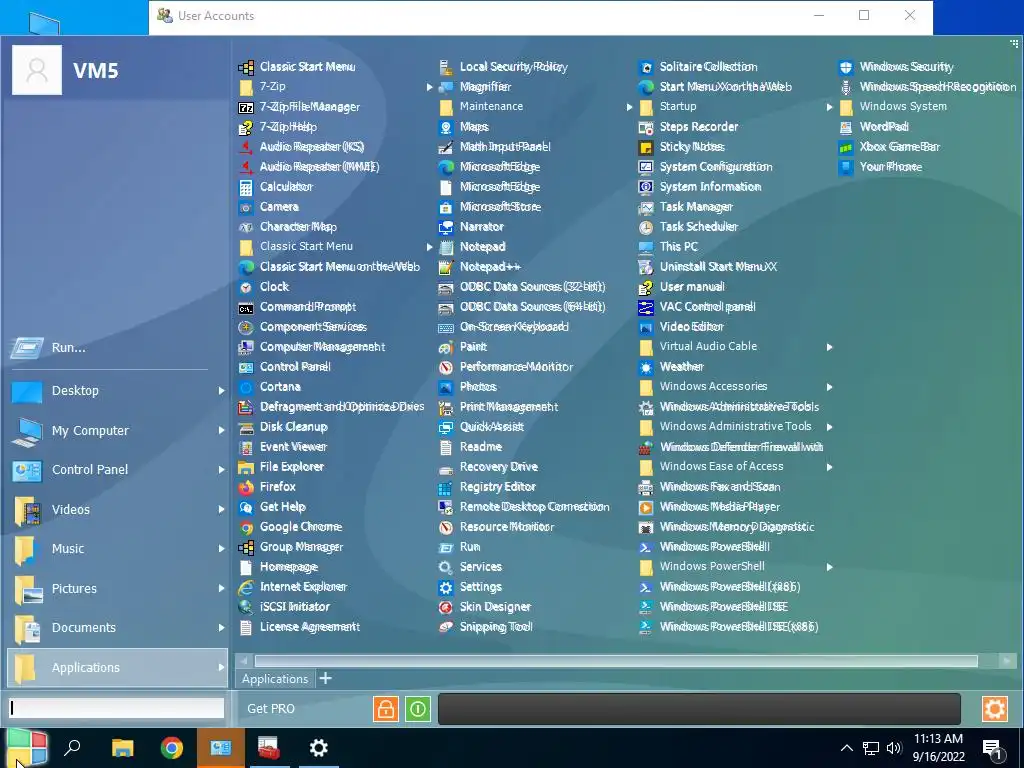Open taskbar search magnifier

(72, 748)
